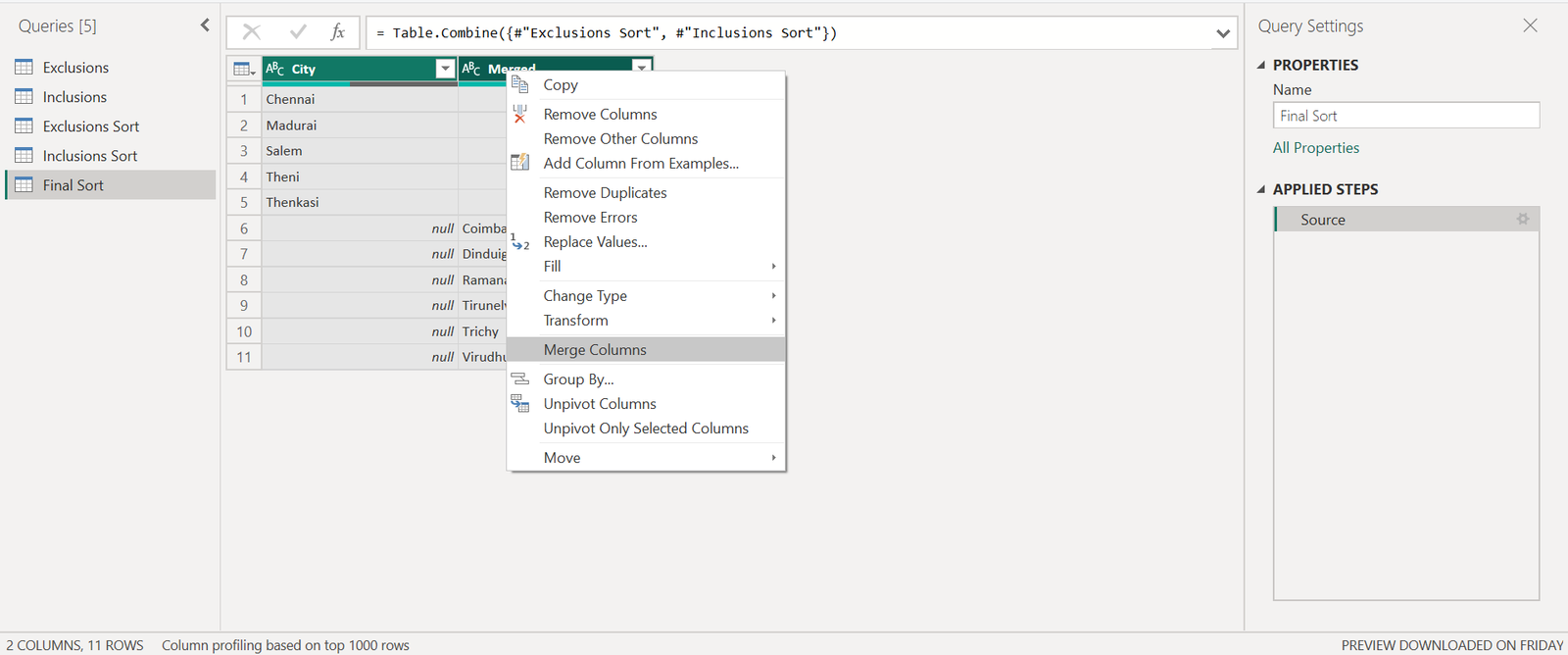
Task: Click the Theni cell
Action: tap(360, 176)
